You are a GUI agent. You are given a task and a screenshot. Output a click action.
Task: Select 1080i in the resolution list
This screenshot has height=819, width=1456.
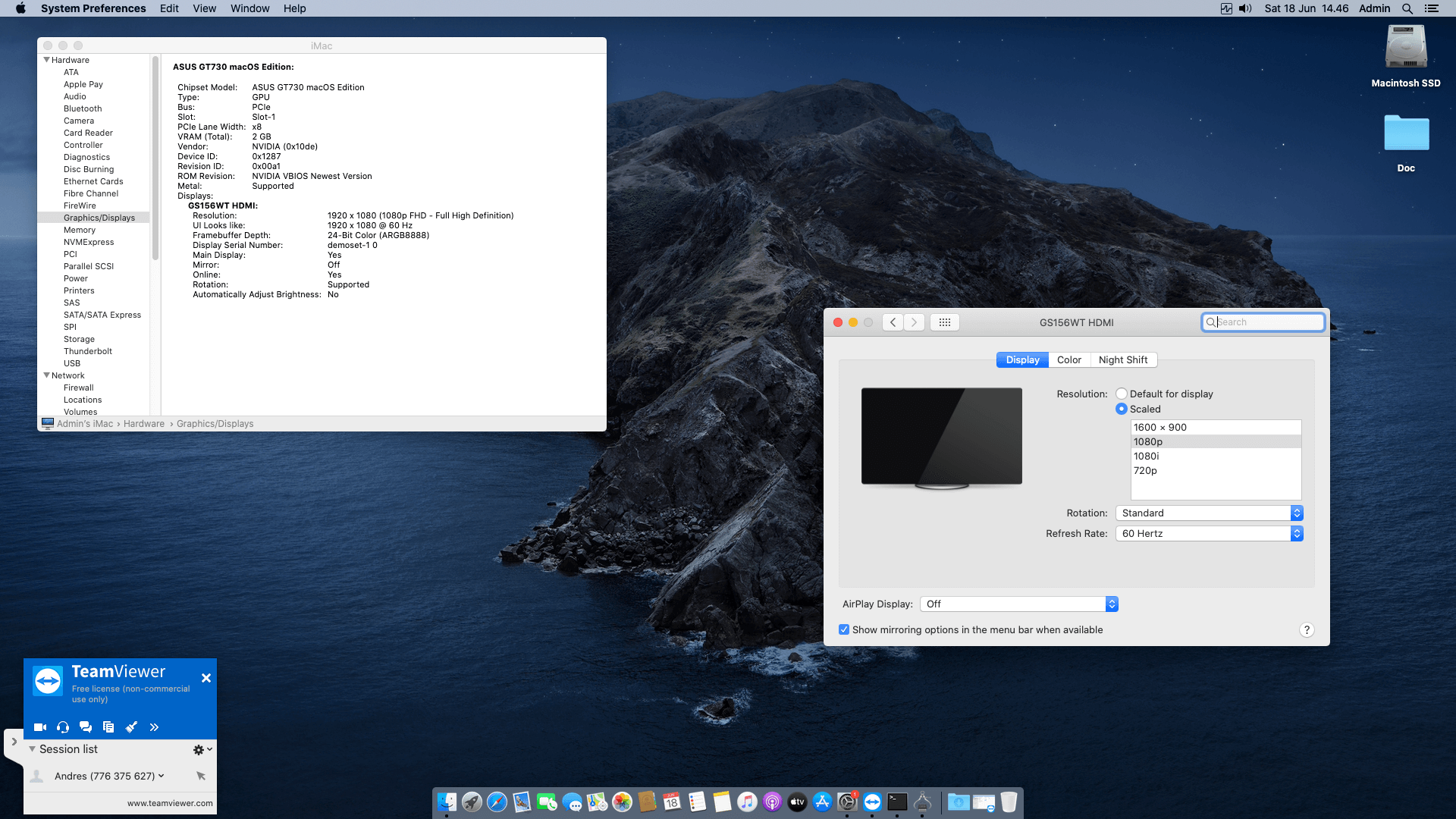coord(1147,456)
